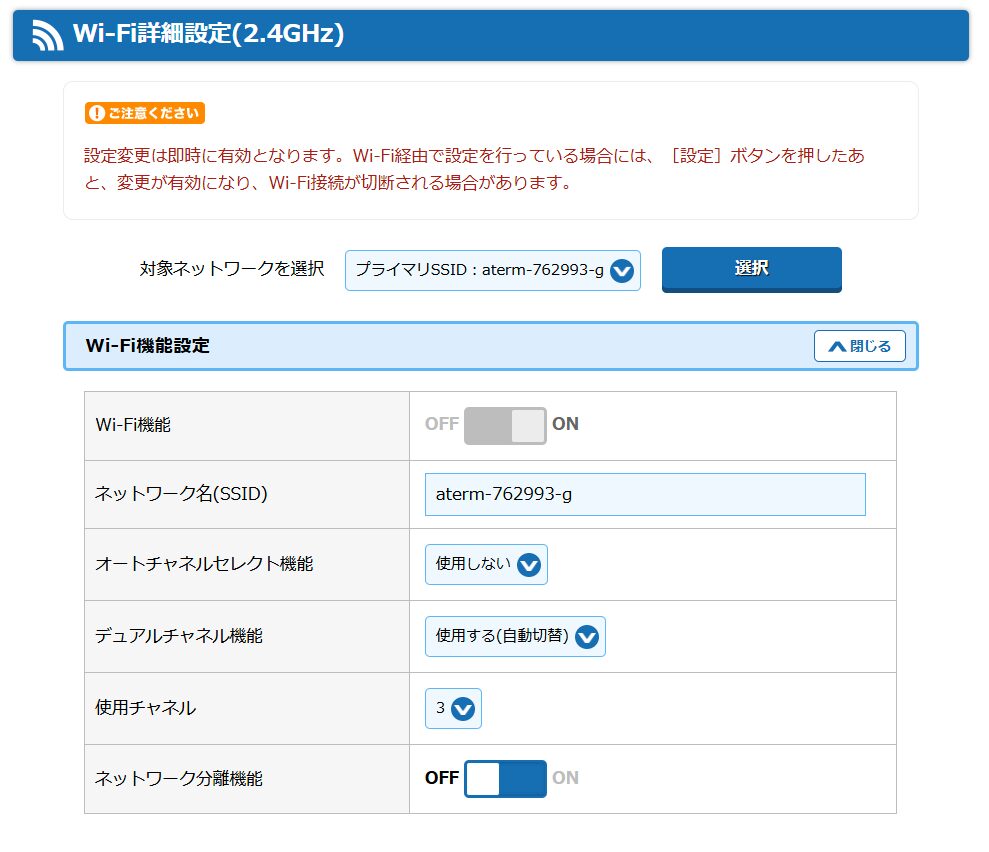Open the オートチャネルセレクト機能 dropdown
This screenshot has height=852, width=989.
486,564
